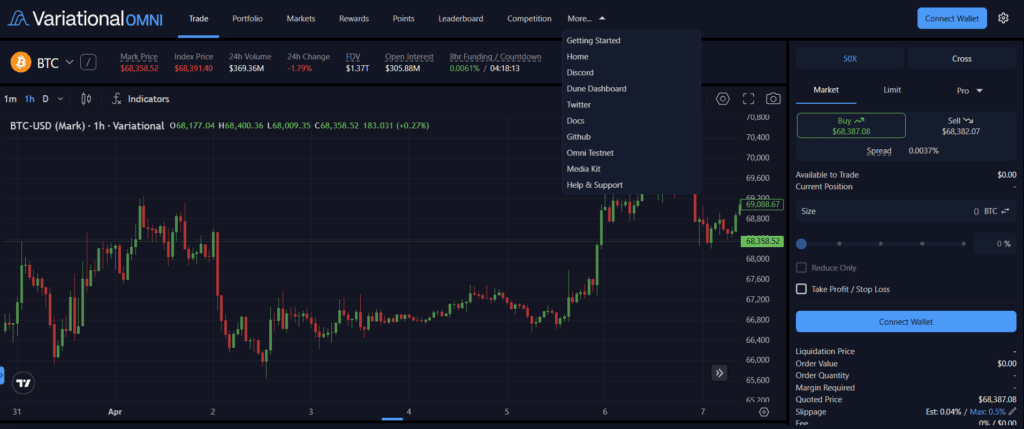Screen dimensions: 1024x429
Task: Select the 1h timeframe
Action: click(29, 99)
